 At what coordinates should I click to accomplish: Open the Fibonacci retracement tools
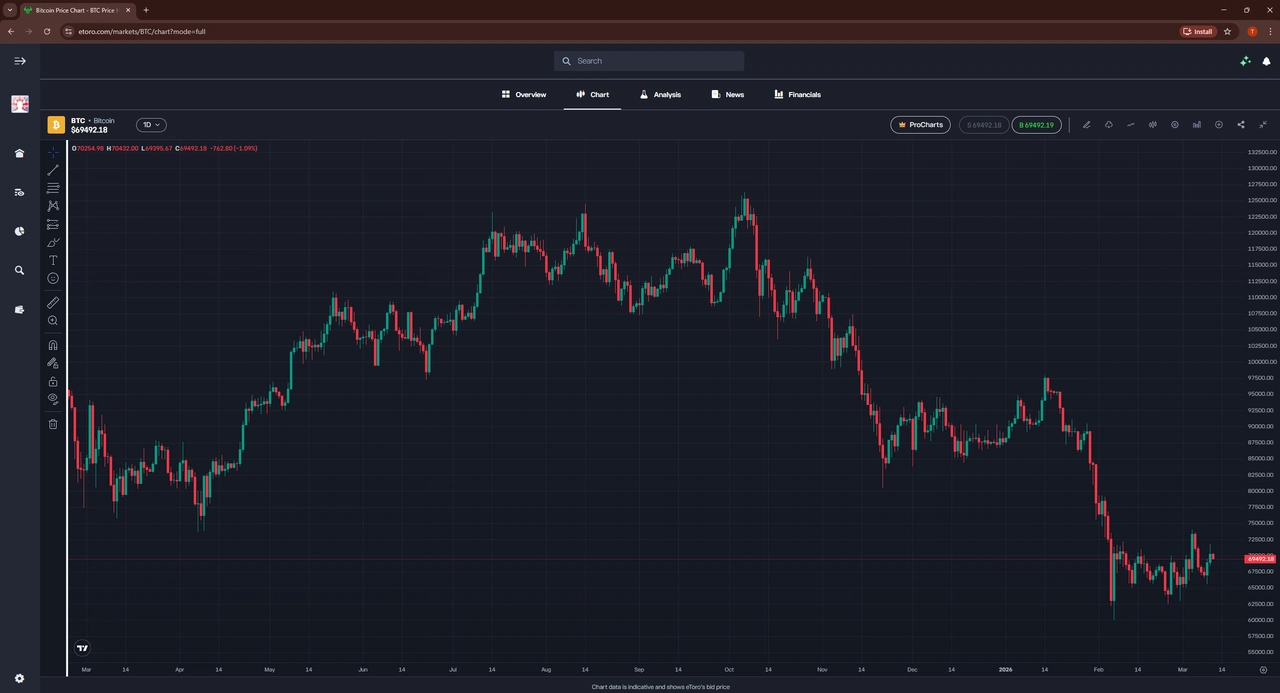point(53,188)
